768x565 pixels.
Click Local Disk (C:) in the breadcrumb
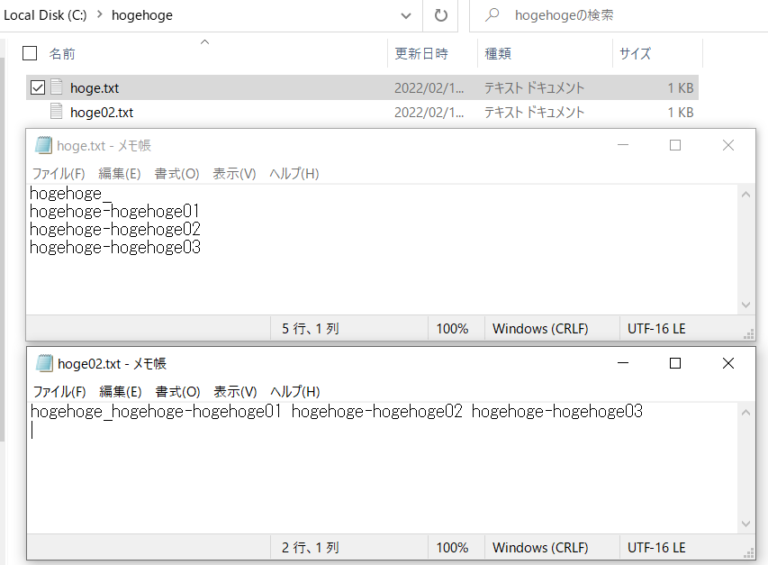tap(45, 15)
